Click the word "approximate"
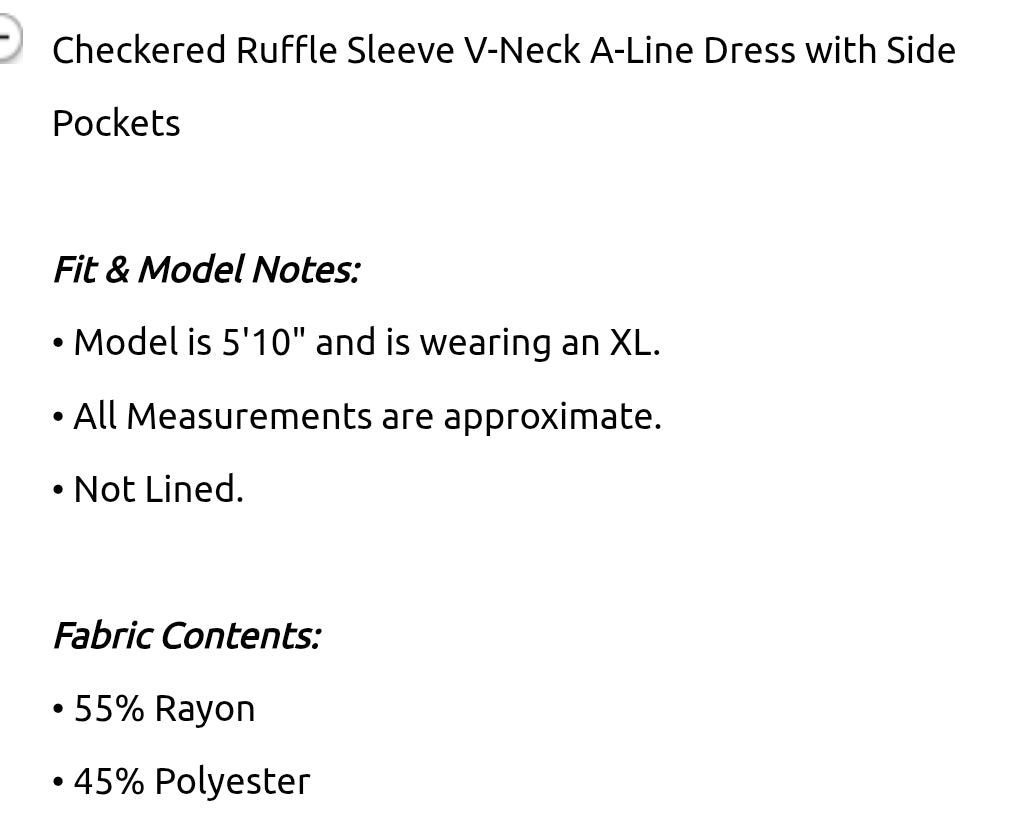Image resolution: width=1020 pixels, height=820 pixels. (550, 416)
